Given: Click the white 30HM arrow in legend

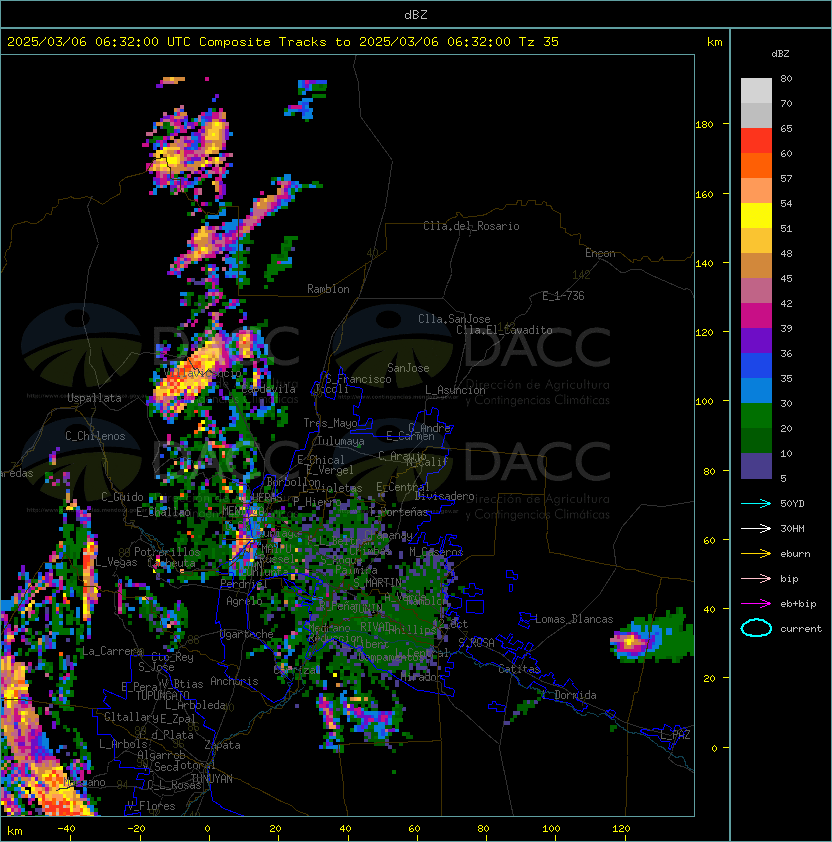Looking at the screenshot, I should [756, 528].
